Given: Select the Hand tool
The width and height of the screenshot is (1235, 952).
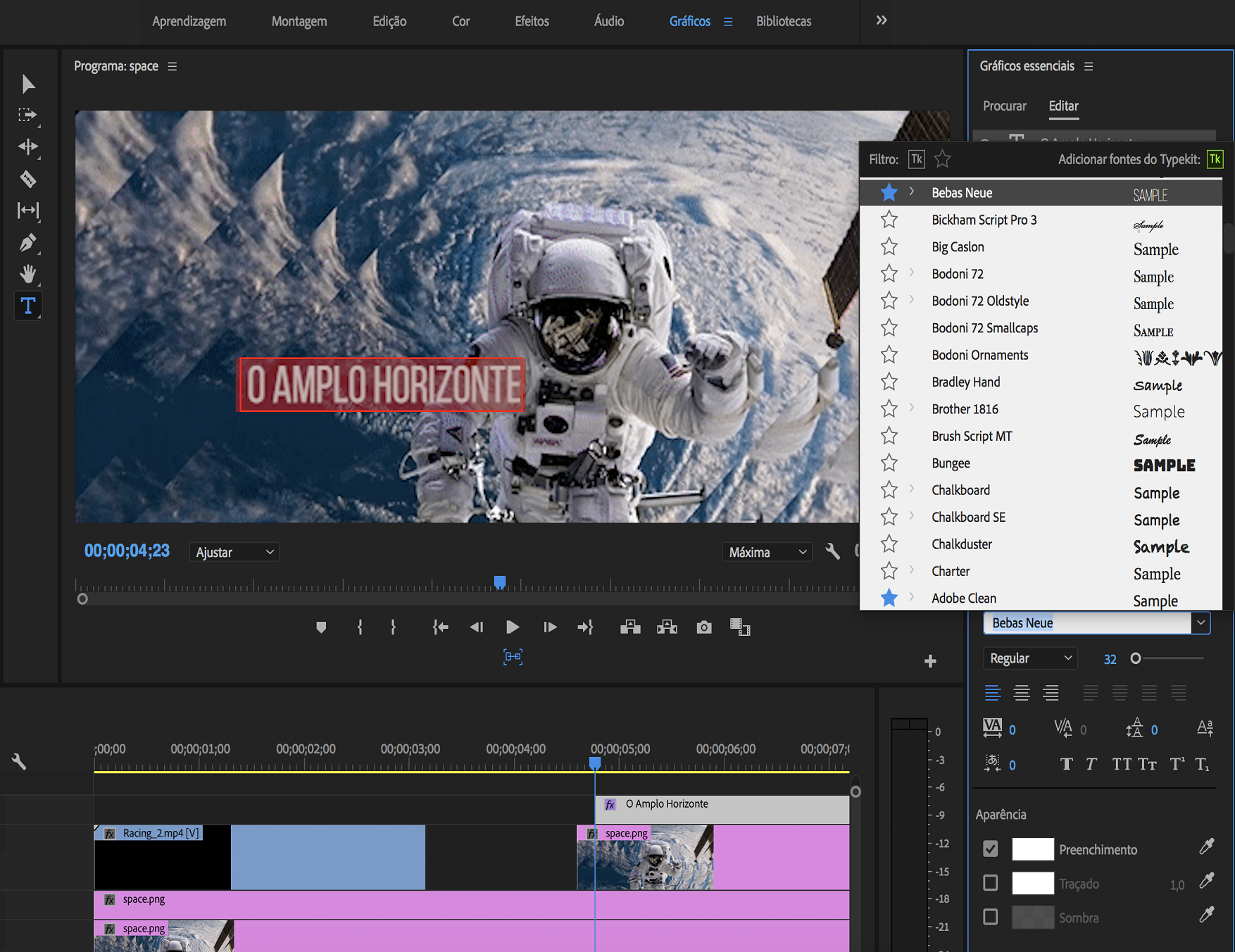Looking at the screenshot, I should [28, 274].
